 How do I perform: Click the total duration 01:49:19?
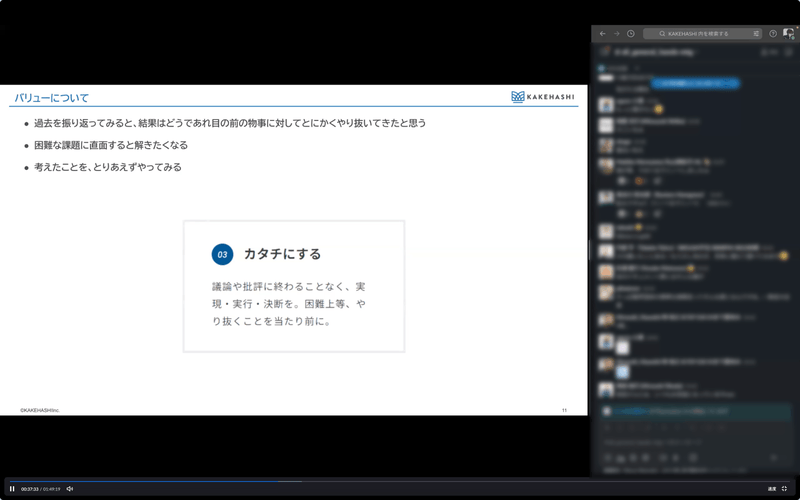click(52, 489)
